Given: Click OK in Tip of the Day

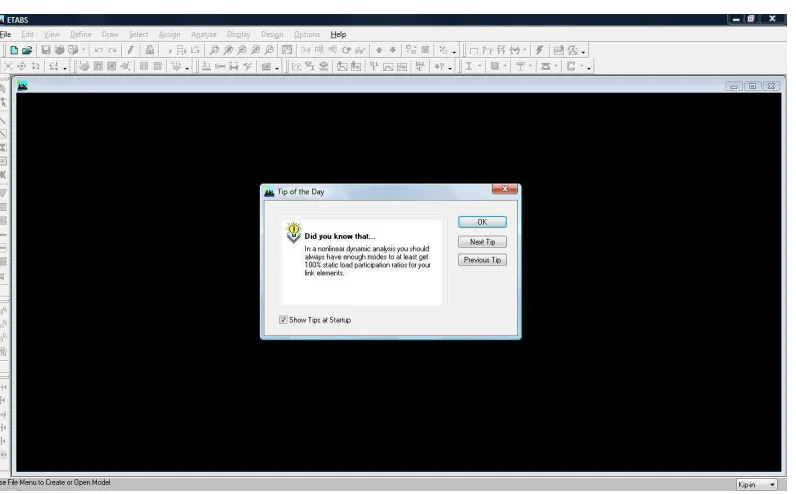Looking at the screenshot, I should tap(482, 222).
